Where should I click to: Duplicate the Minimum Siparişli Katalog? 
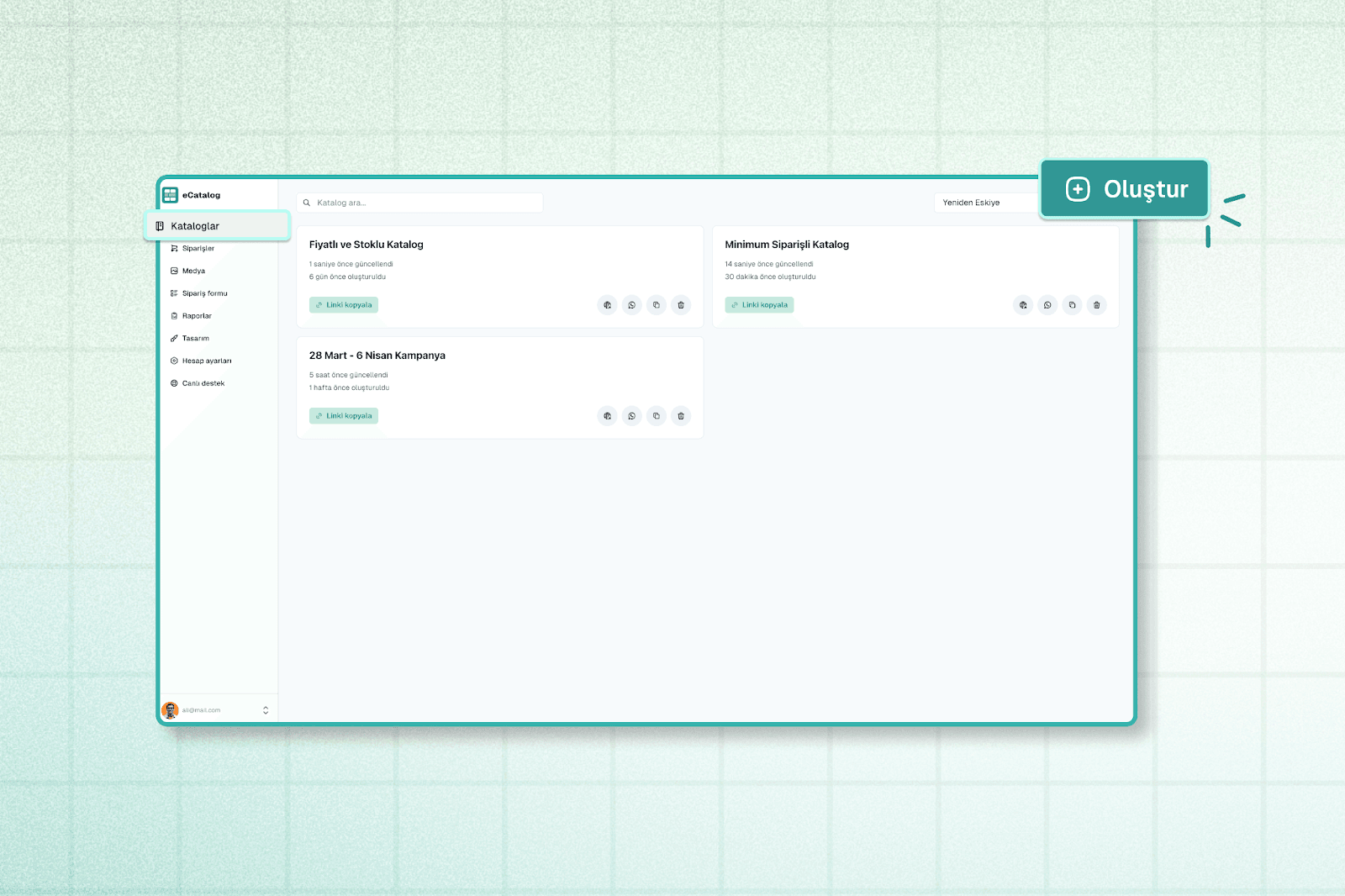pyautogui.click(x=1072, y=305)
